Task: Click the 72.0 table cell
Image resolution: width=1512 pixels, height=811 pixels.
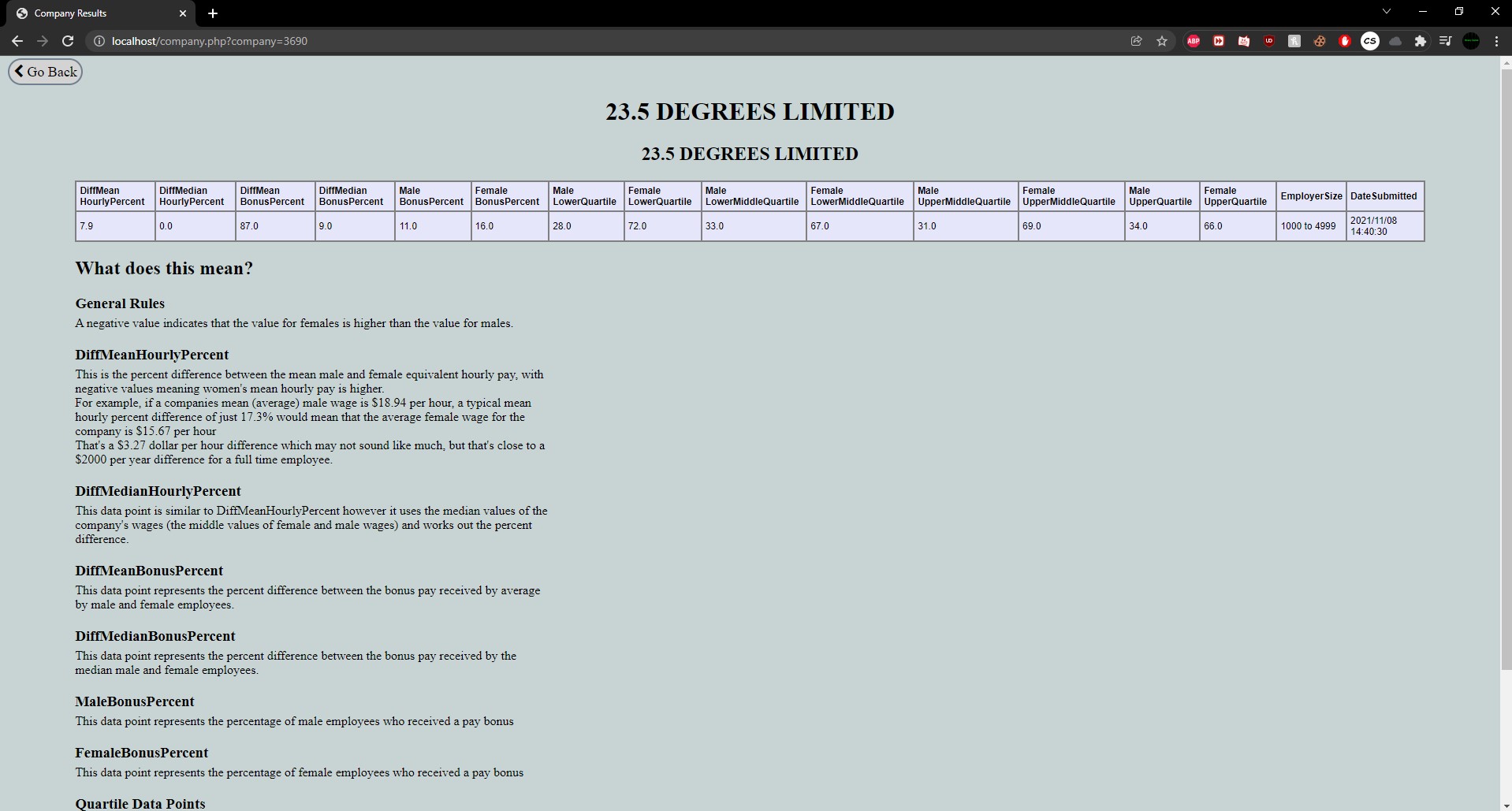Action: click(662, 226)
